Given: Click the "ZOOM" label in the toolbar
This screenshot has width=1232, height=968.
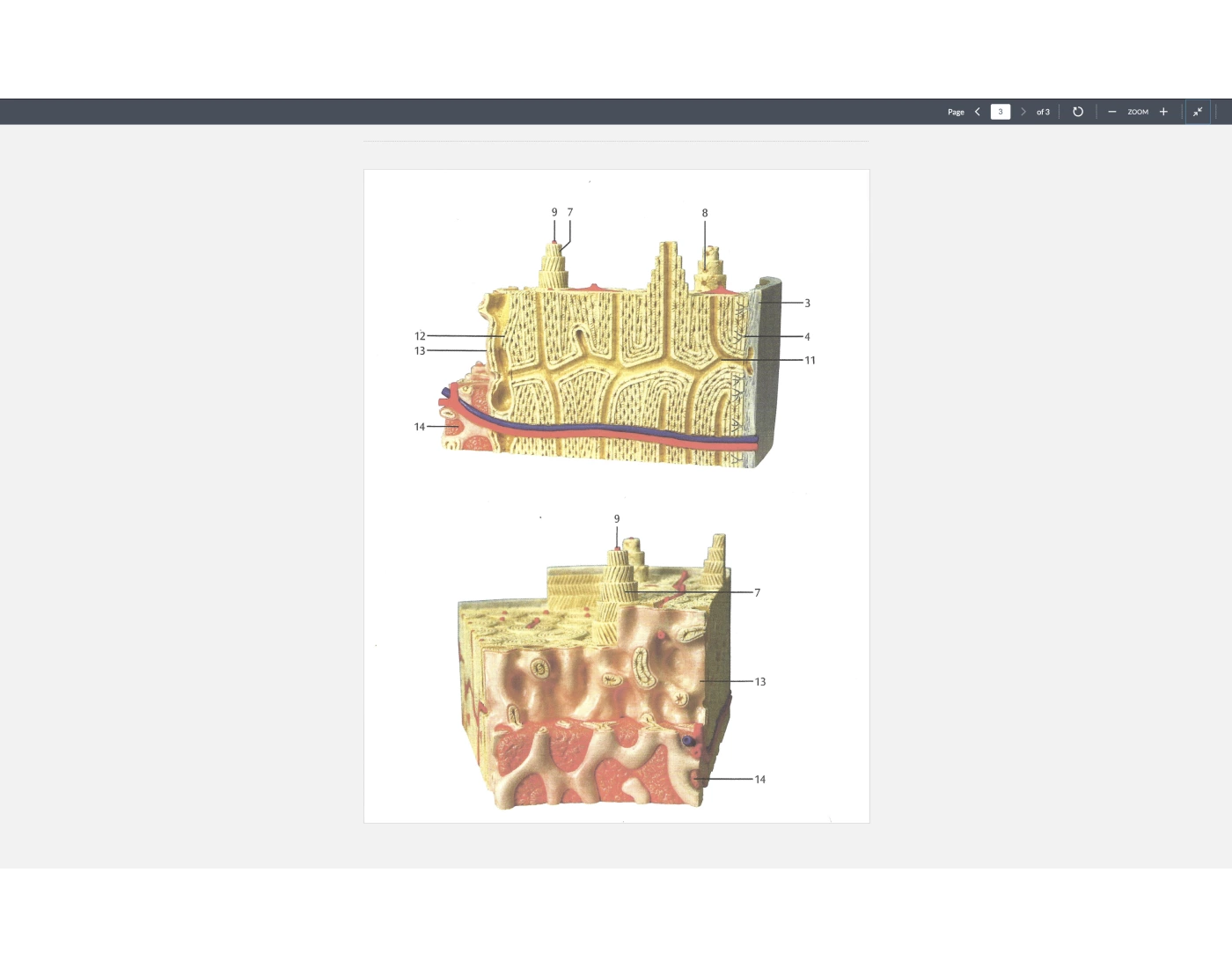Looking at the screenshot, I should 1138,112.
